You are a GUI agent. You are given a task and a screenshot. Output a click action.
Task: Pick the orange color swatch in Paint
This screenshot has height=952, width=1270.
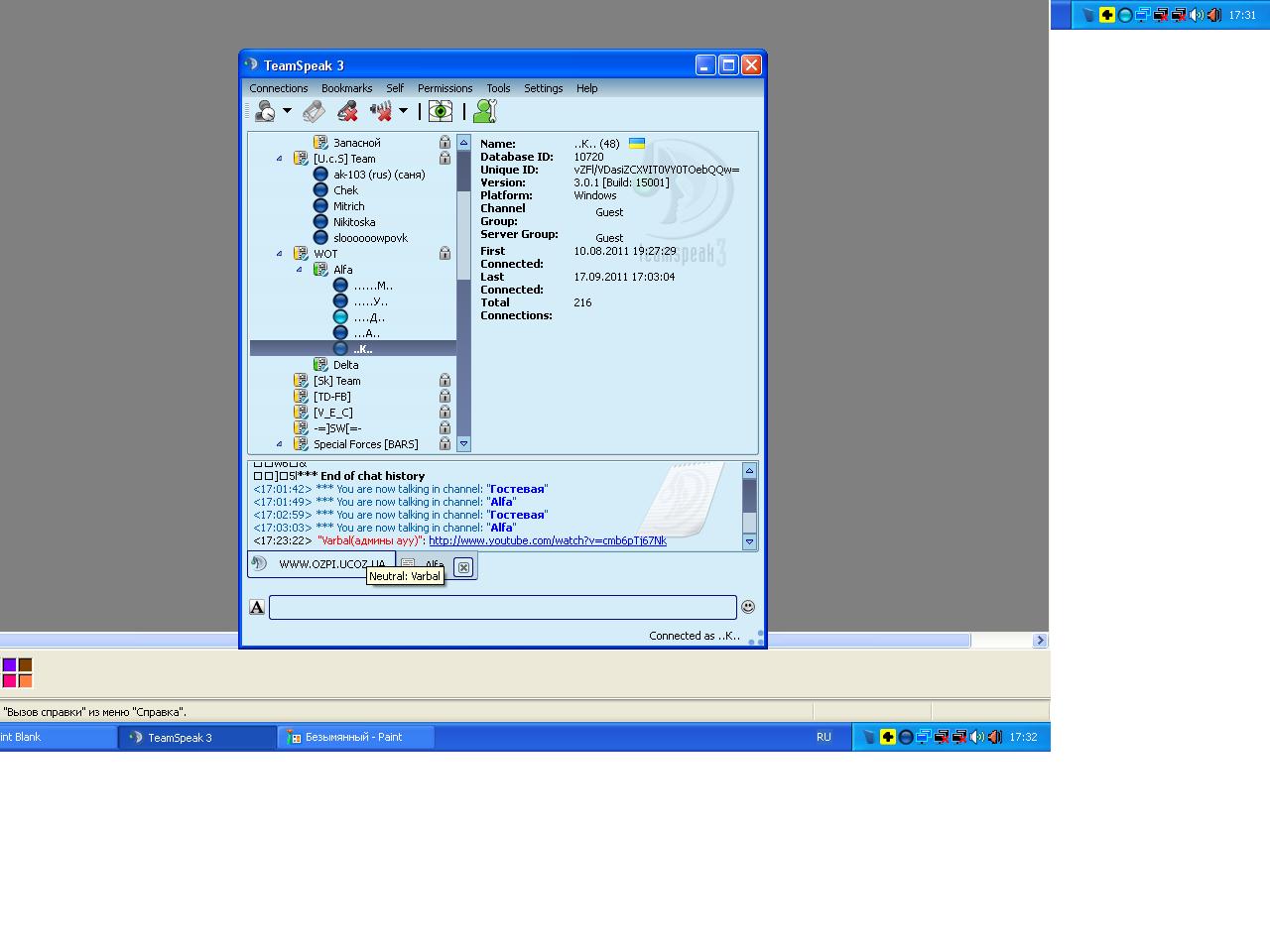click(x=25, y=680)
